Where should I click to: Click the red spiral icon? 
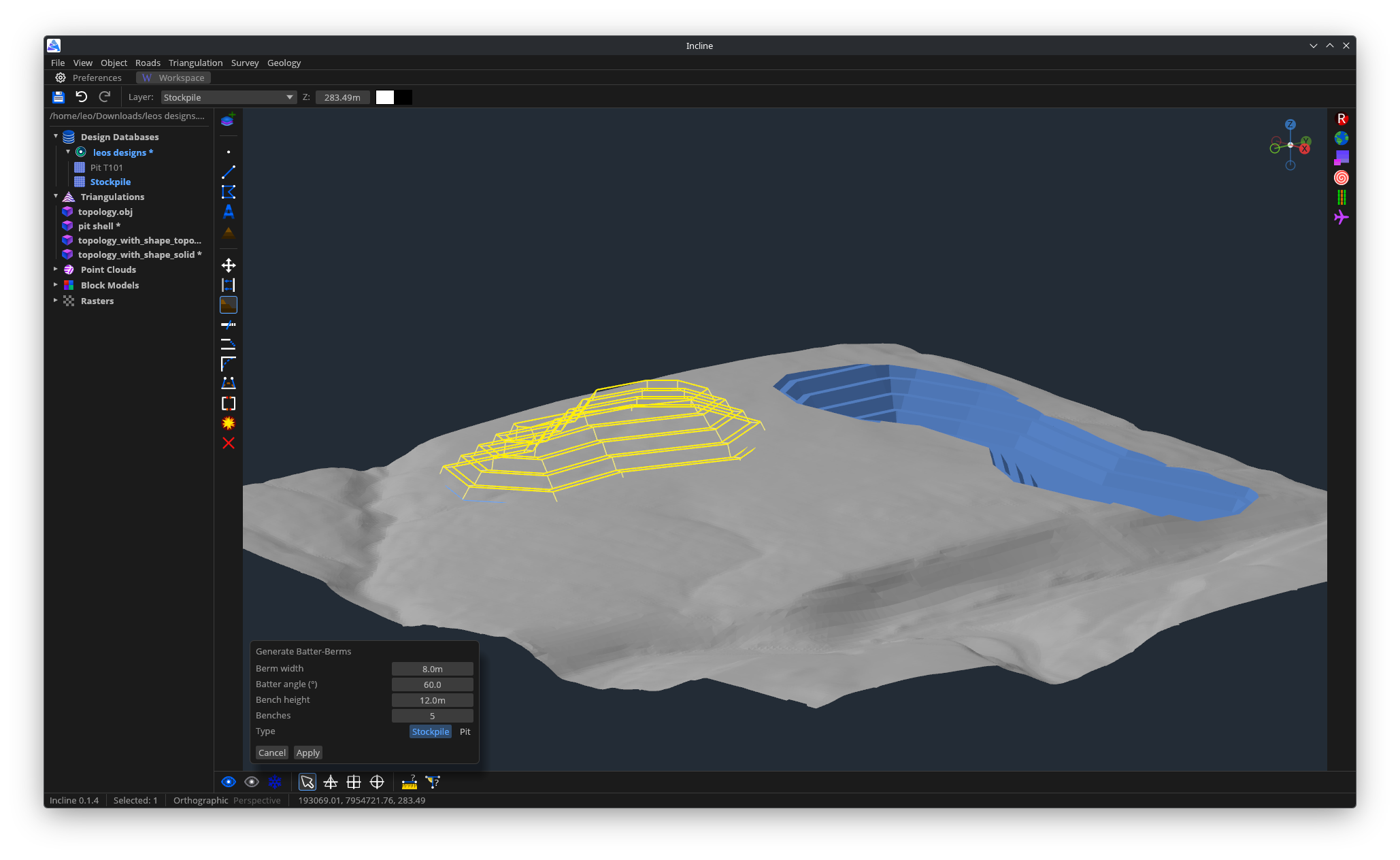[x=1341, y=178]
